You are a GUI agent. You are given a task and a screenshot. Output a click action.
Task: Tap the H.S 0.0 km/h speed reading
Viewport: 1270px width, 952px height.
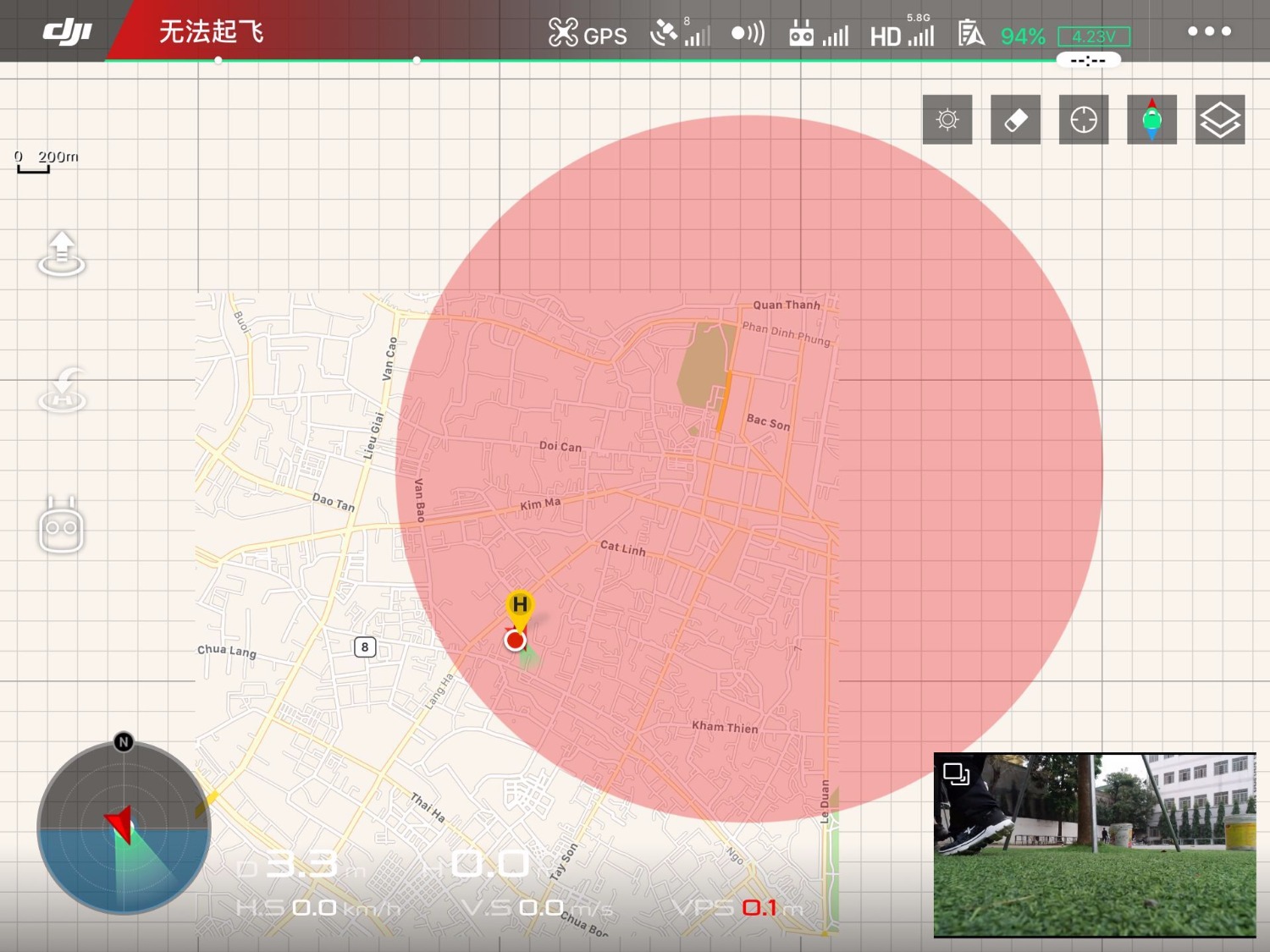click(x=319, y=908)
